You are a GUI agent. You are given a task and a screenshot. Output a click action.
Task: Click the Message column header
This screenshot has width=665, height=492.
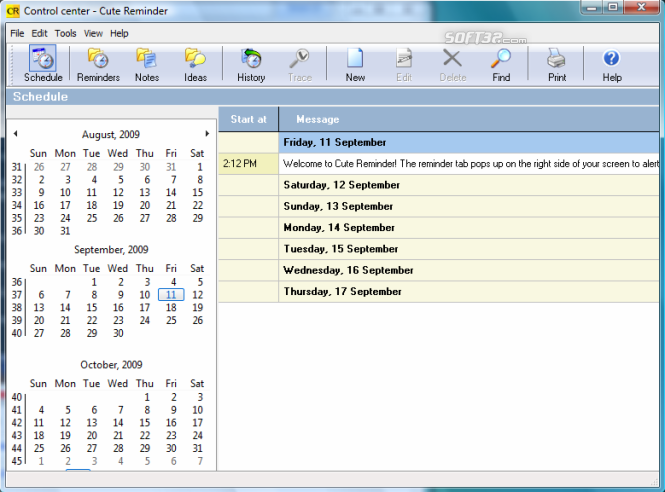469,119
